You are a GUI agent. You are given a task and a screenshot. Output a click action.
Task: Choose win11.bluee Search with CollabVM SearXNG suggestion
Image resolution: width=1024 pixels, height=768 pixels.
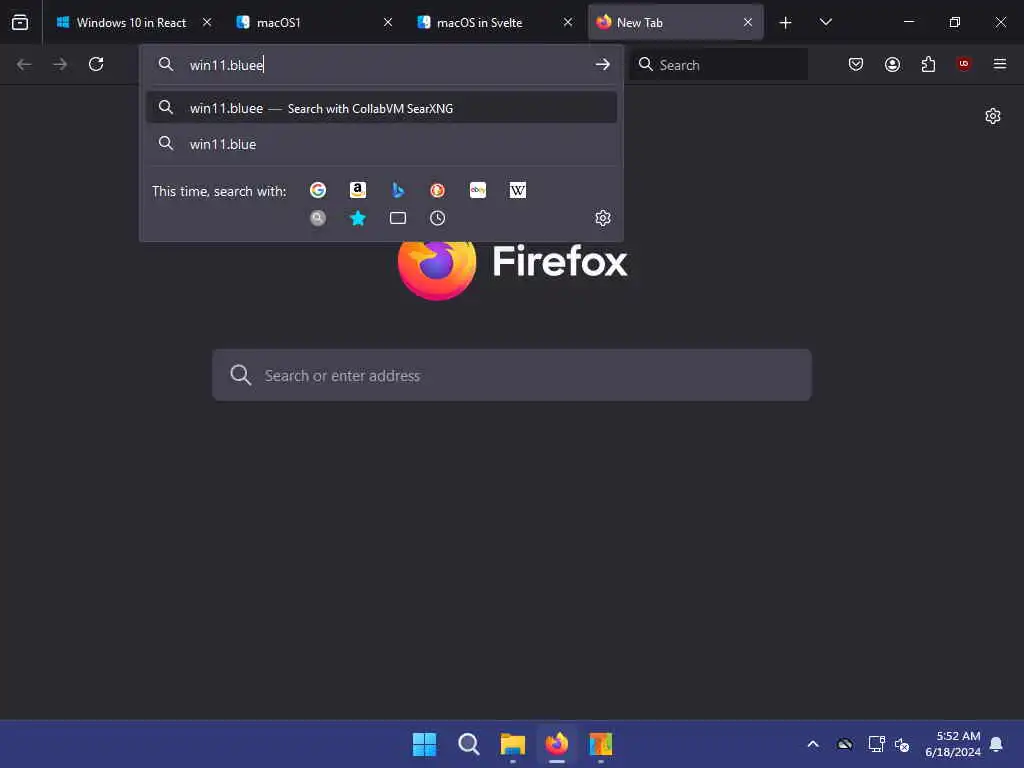click(382, 108)
